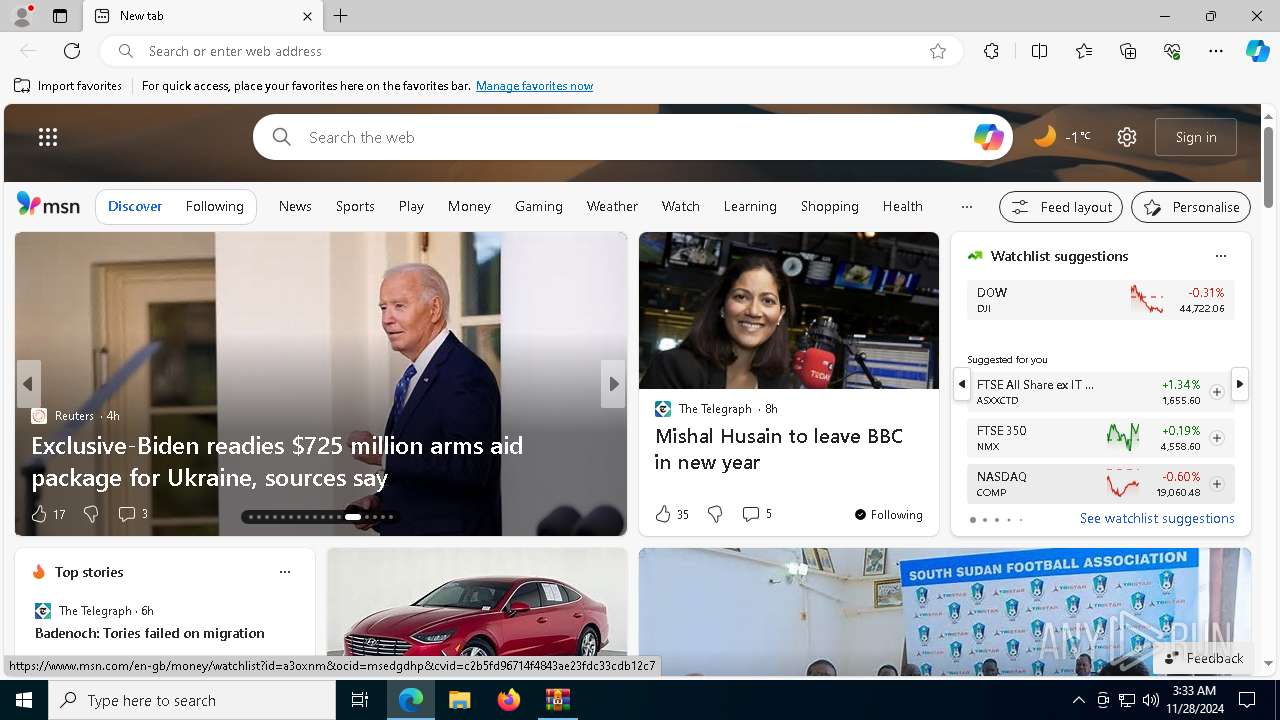1280x720 pixels.
Task: Open File Explorer from taskbar
Action: point(459,700)
